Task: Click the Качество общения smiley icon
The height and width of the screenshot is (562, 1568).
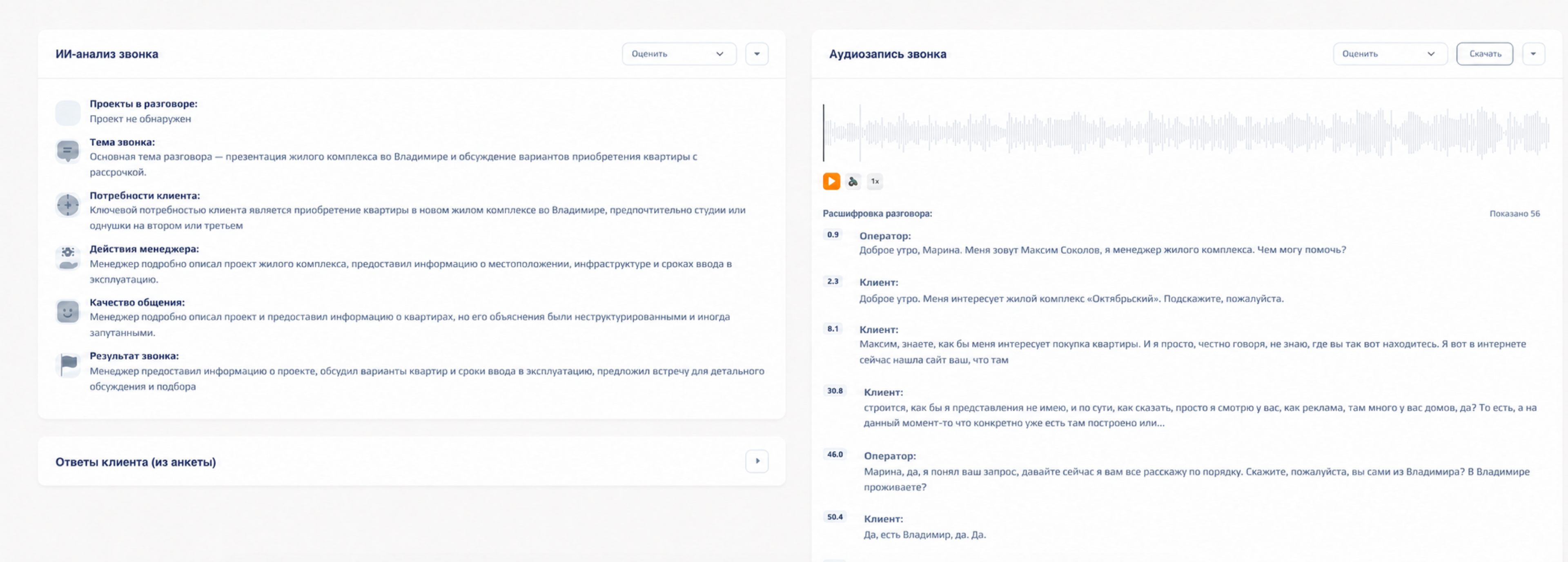Action: coord(67,312)
